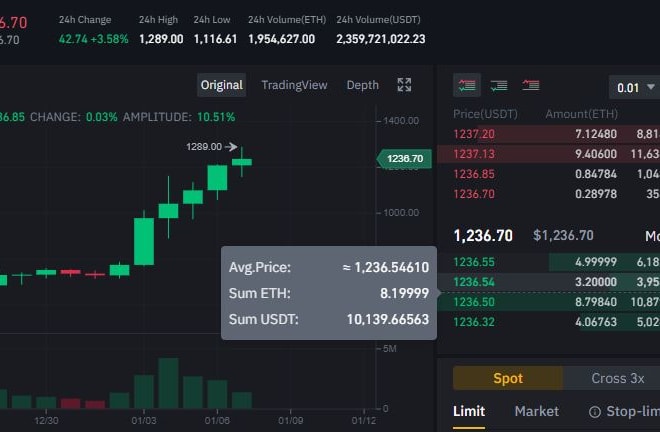Click the amount 0.84784 cell
The width and height of the screenshot is (660, 432).
point(596,174)
